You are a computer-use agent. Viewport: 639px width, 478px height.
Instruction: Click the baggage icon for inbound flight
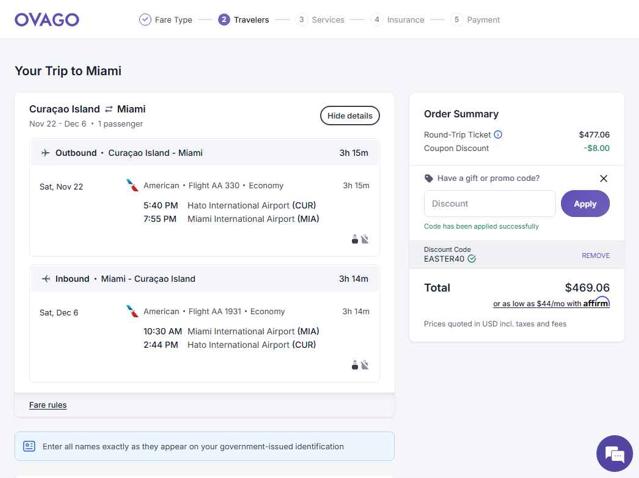355,365
